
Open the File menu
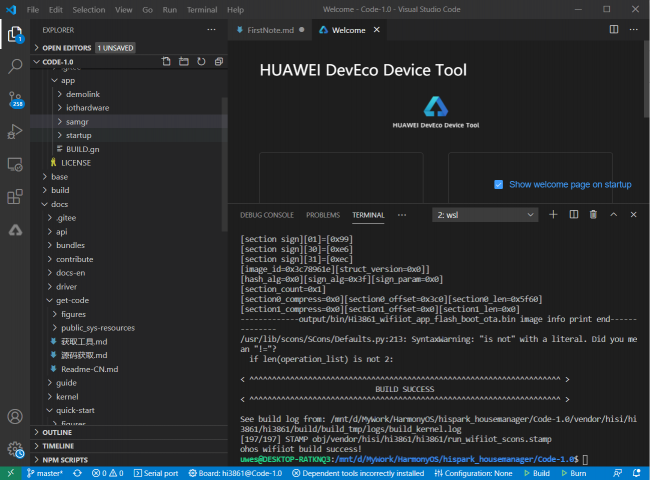[33, 10]
